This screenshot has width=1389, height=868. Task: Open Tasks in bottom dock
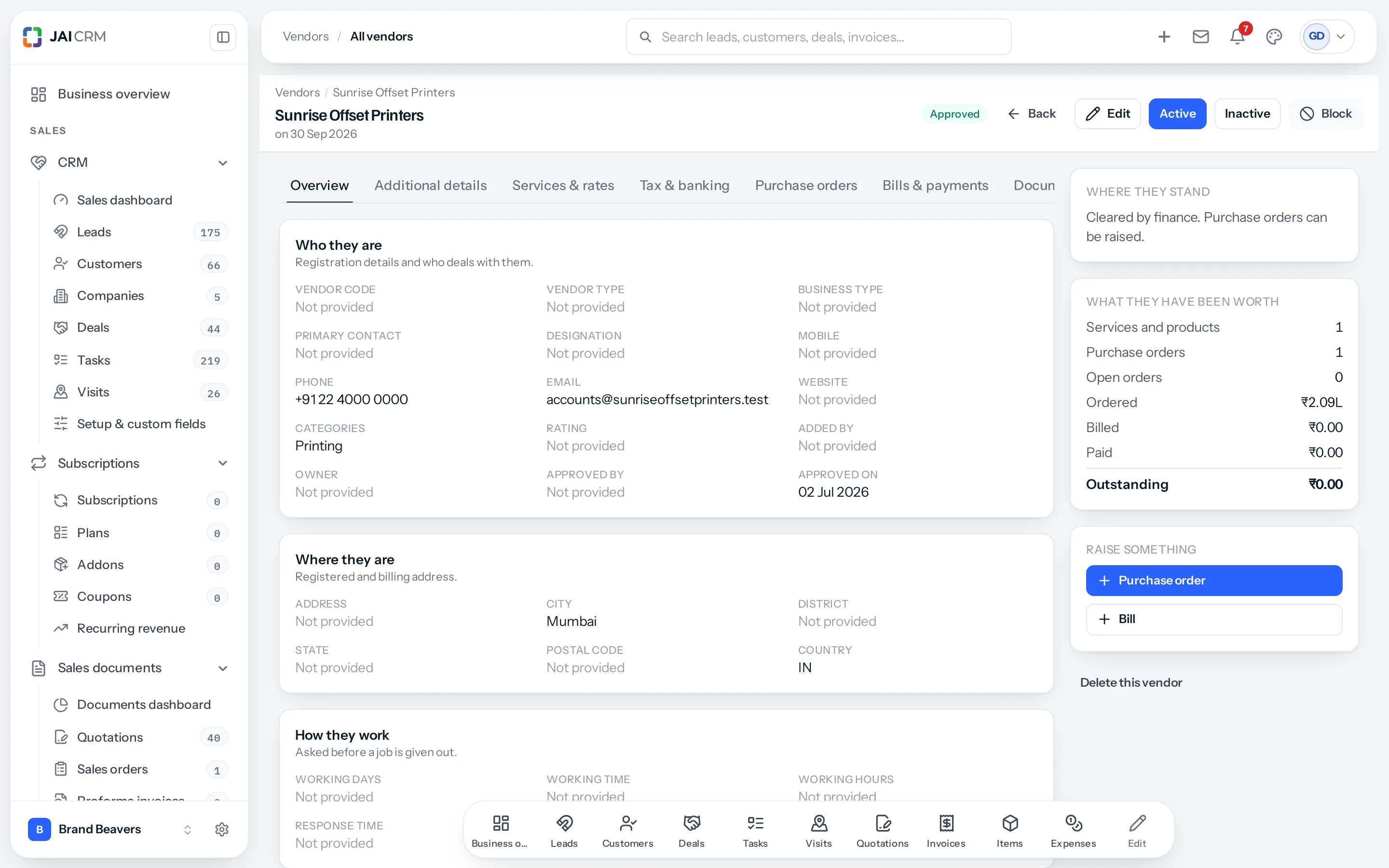pyautogui.click(x=755, y=831)
